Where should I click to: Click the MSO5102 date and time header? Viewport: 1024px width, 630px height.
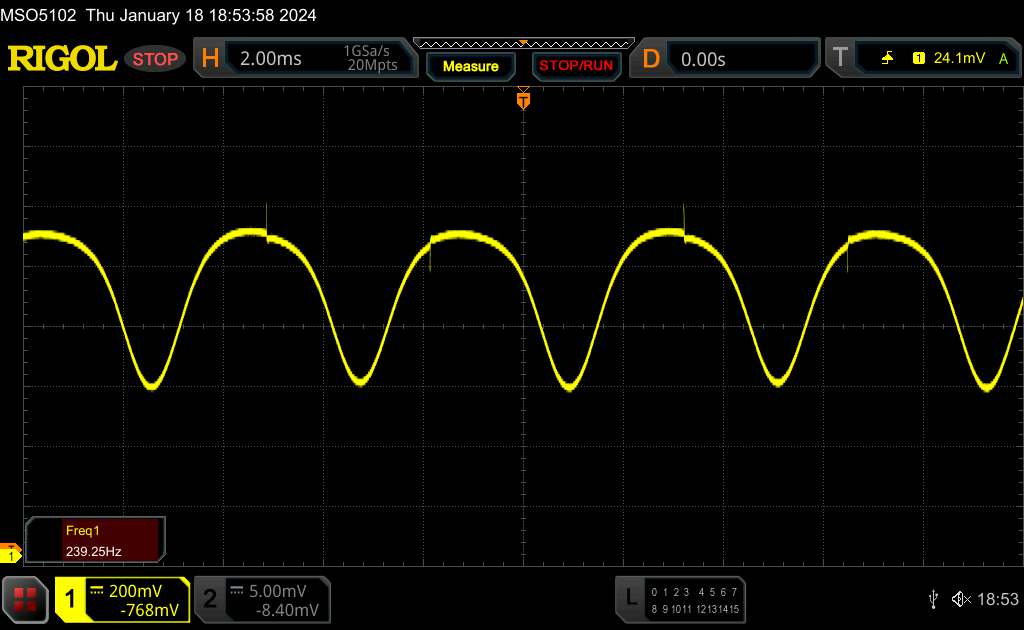159,15
